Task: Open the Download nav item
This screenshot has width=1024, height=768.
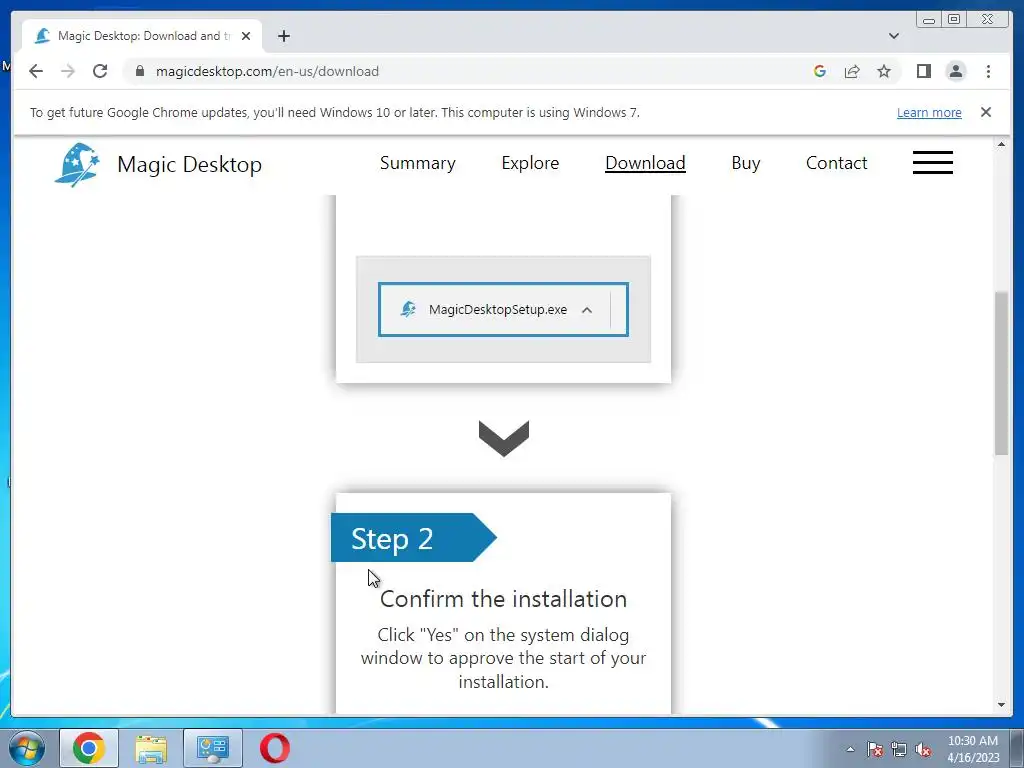Action: (645, 163)
